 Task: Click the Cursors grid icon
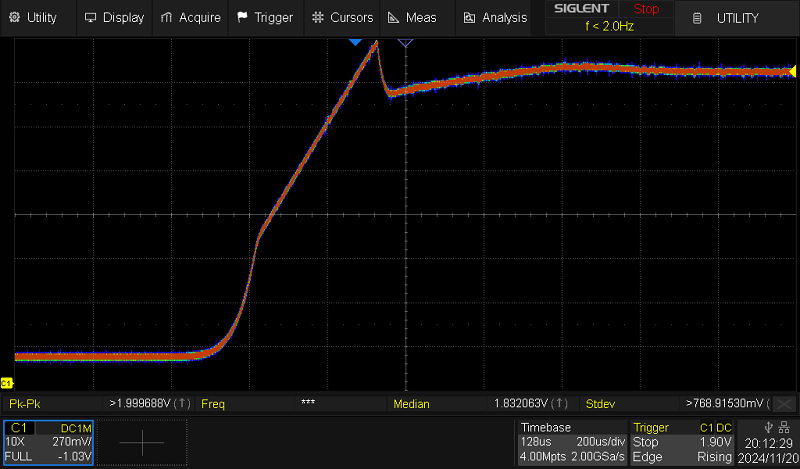tap(318, 17)
